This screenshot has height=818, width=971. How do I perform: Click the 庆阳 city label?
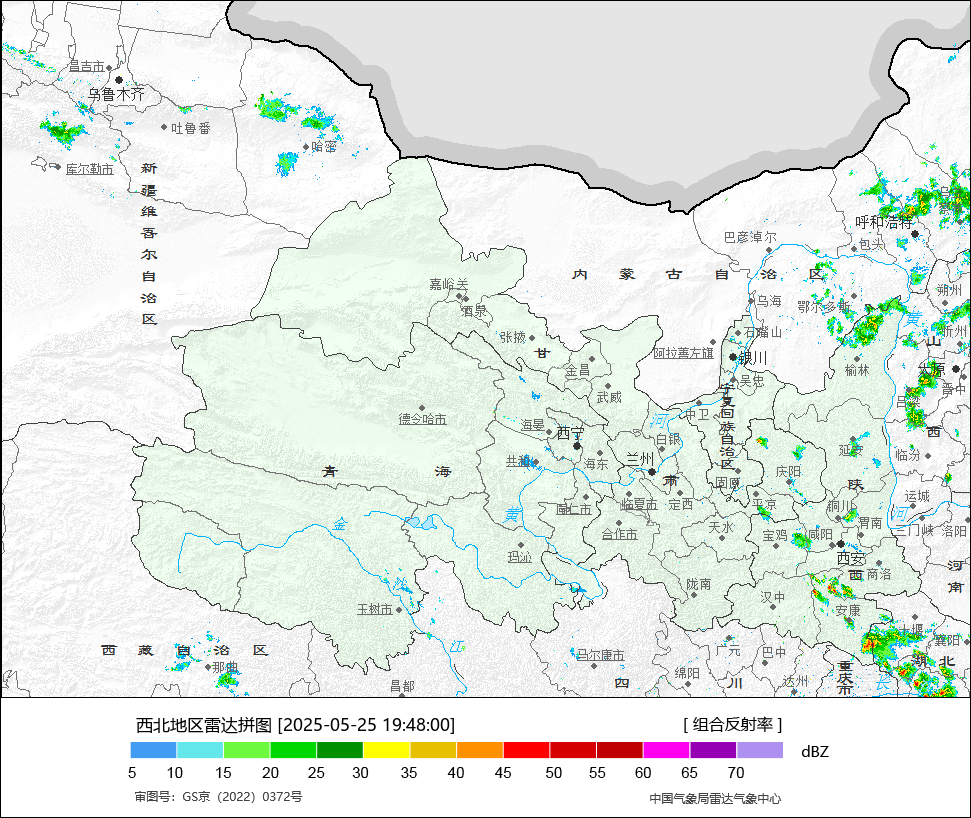pos(788,472)
